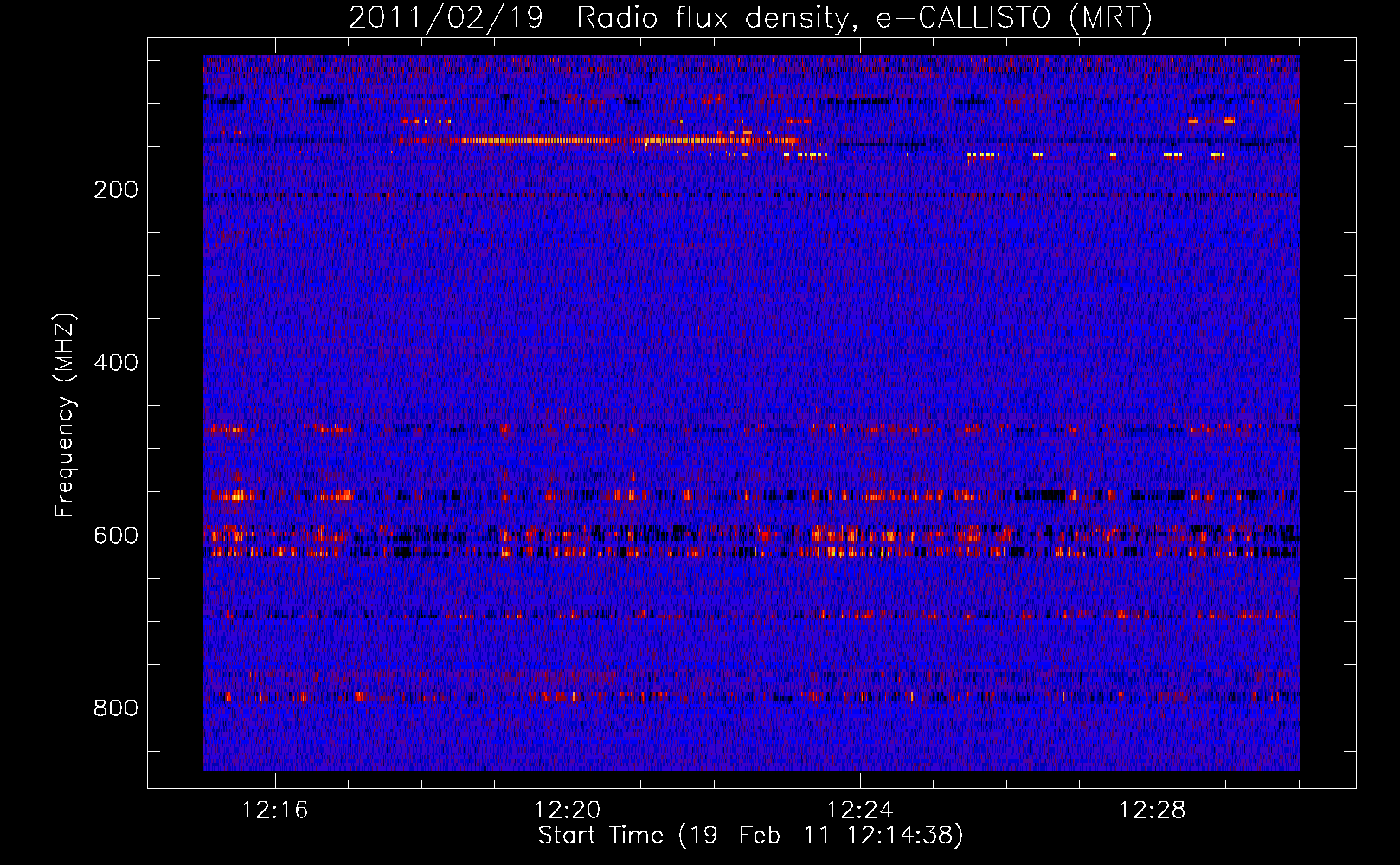This screenshot has height=865, width=1400.
Task: Click the 400 frequency tick label
Action: click(x=116, y=362)
